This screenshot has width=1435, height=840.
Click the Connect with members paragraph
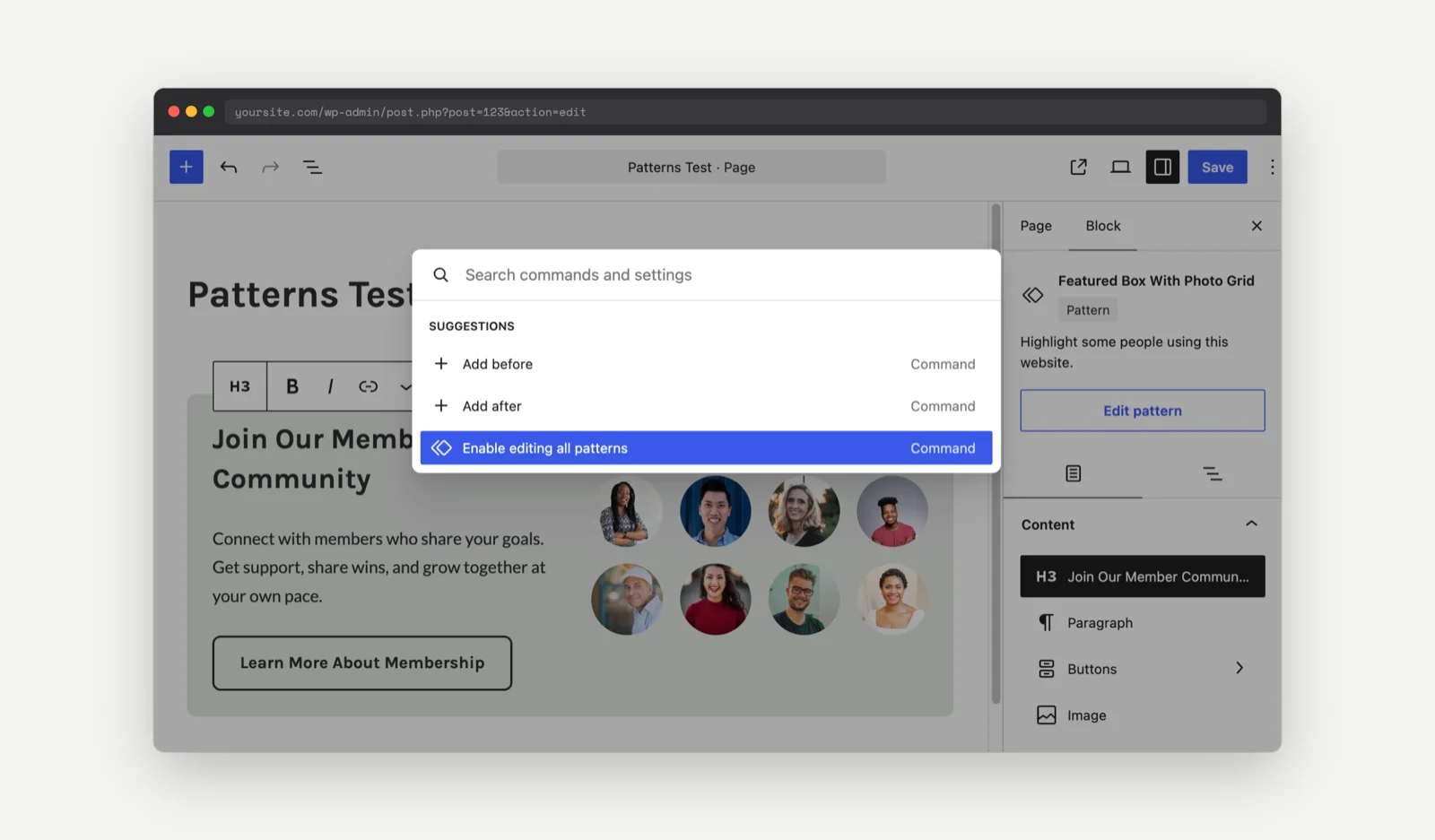tap(378, 567)
